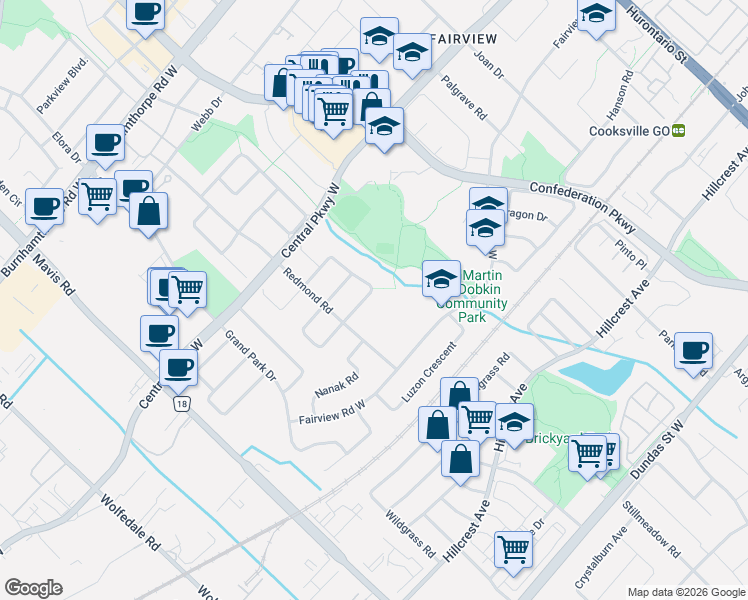Select the Luzon Crescent street label

tap(429, 372)
